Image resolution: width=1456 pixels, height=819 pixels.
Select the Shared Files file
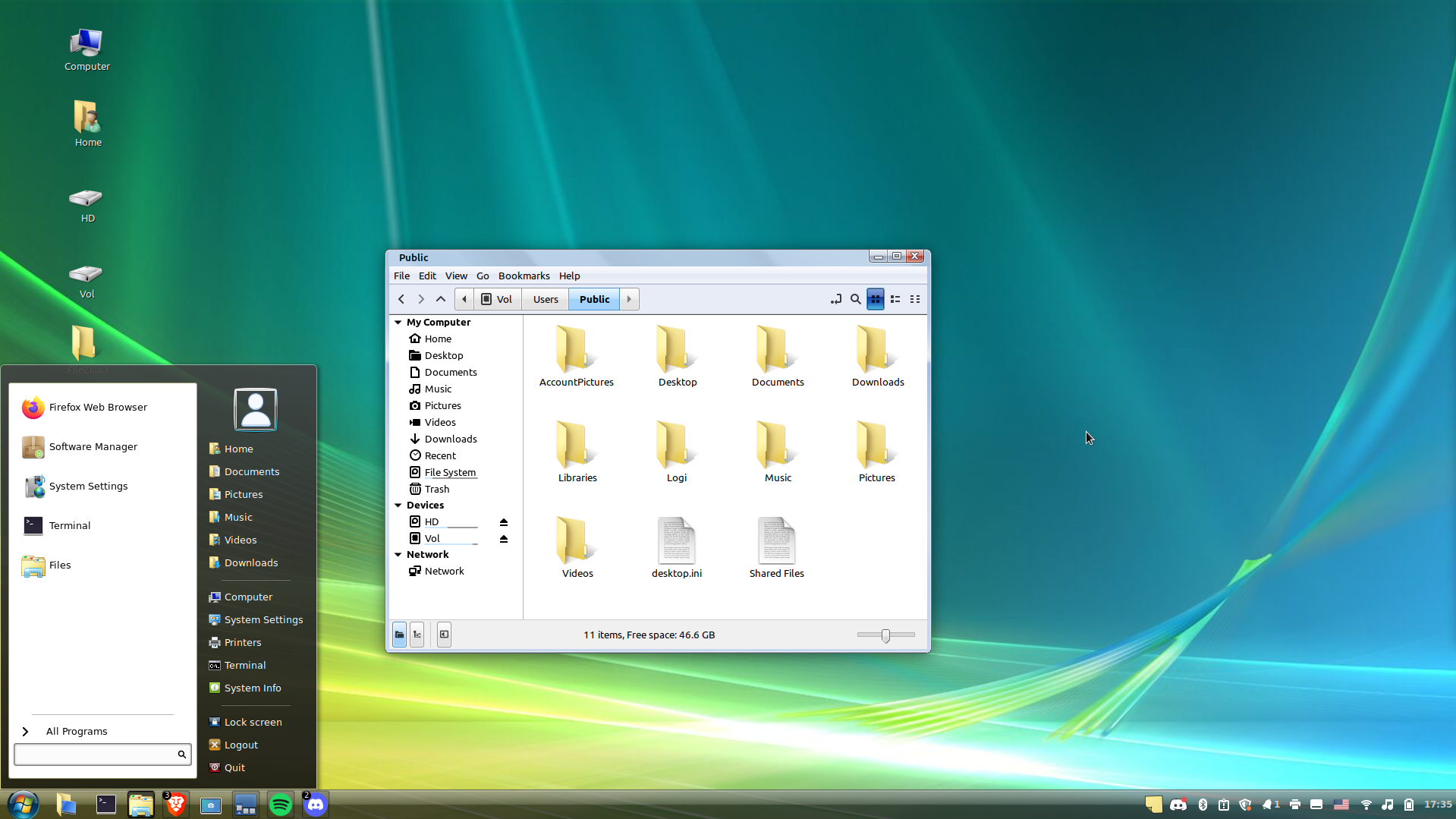[776, 548]
